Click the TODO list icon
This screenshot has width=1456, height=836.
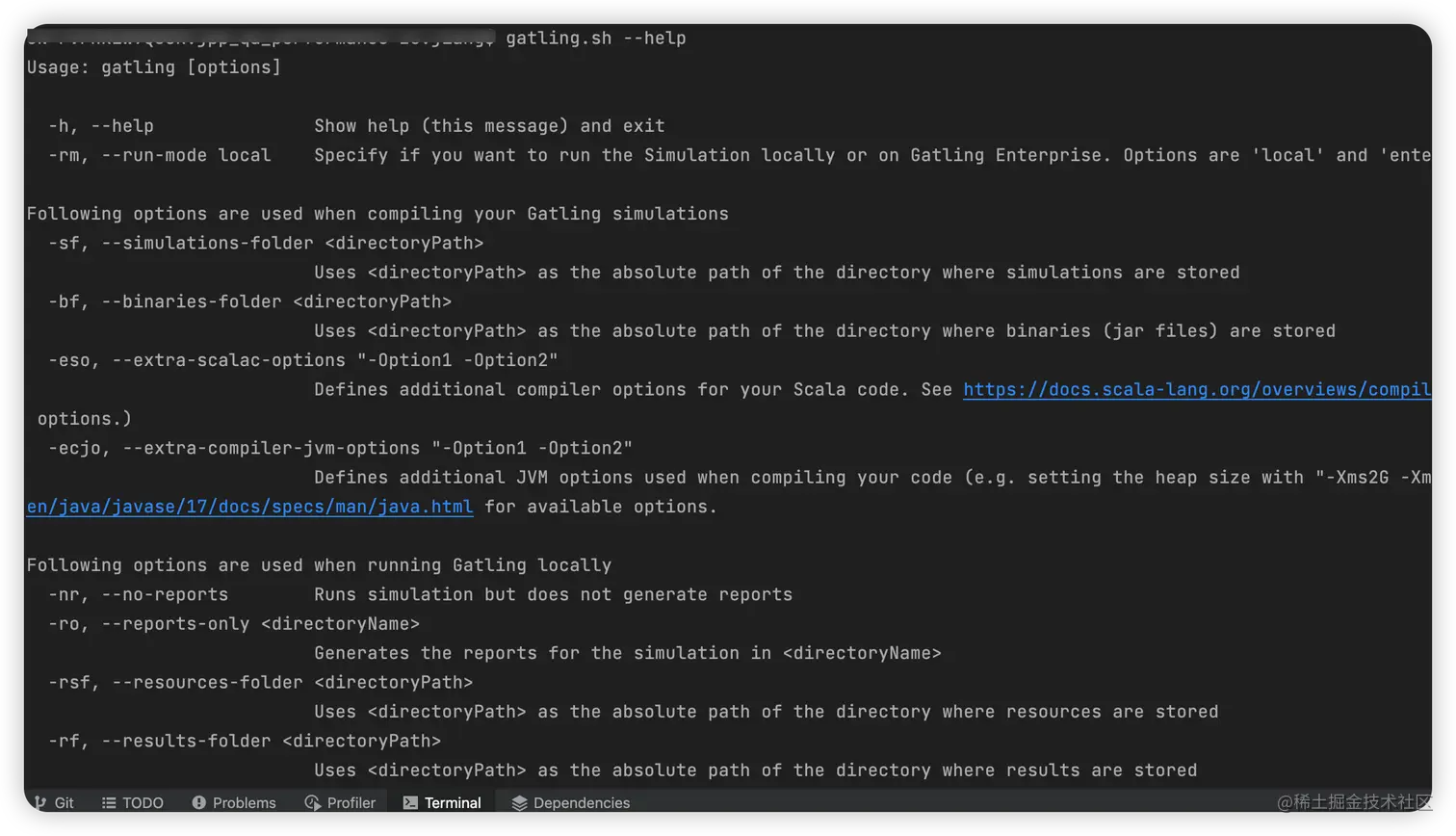[109, 802]
